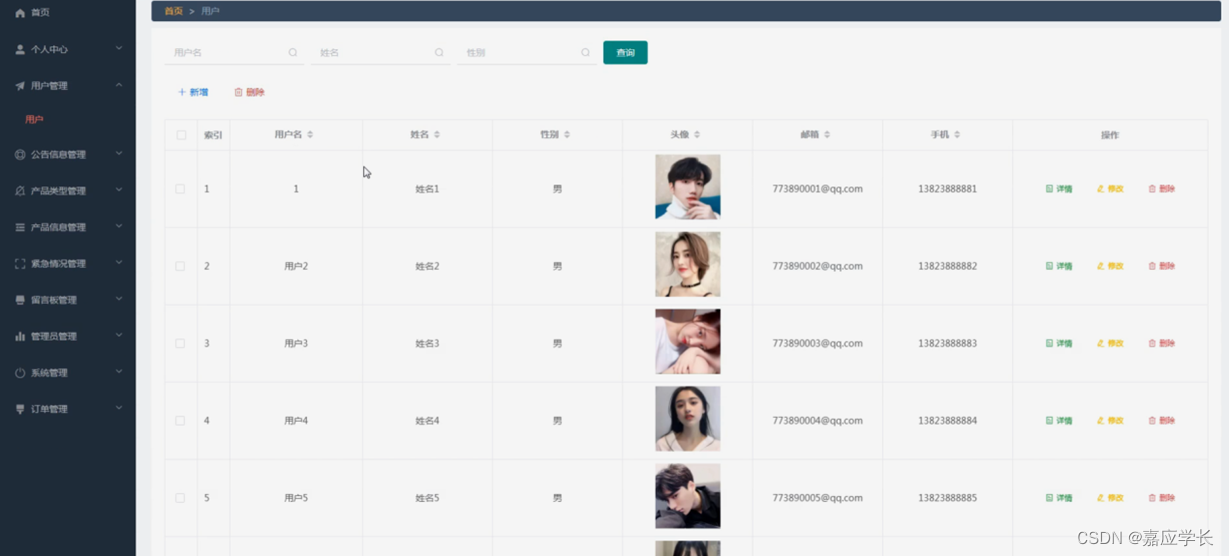Check the checkbox for 用户2 row

[x=181, y=266]
